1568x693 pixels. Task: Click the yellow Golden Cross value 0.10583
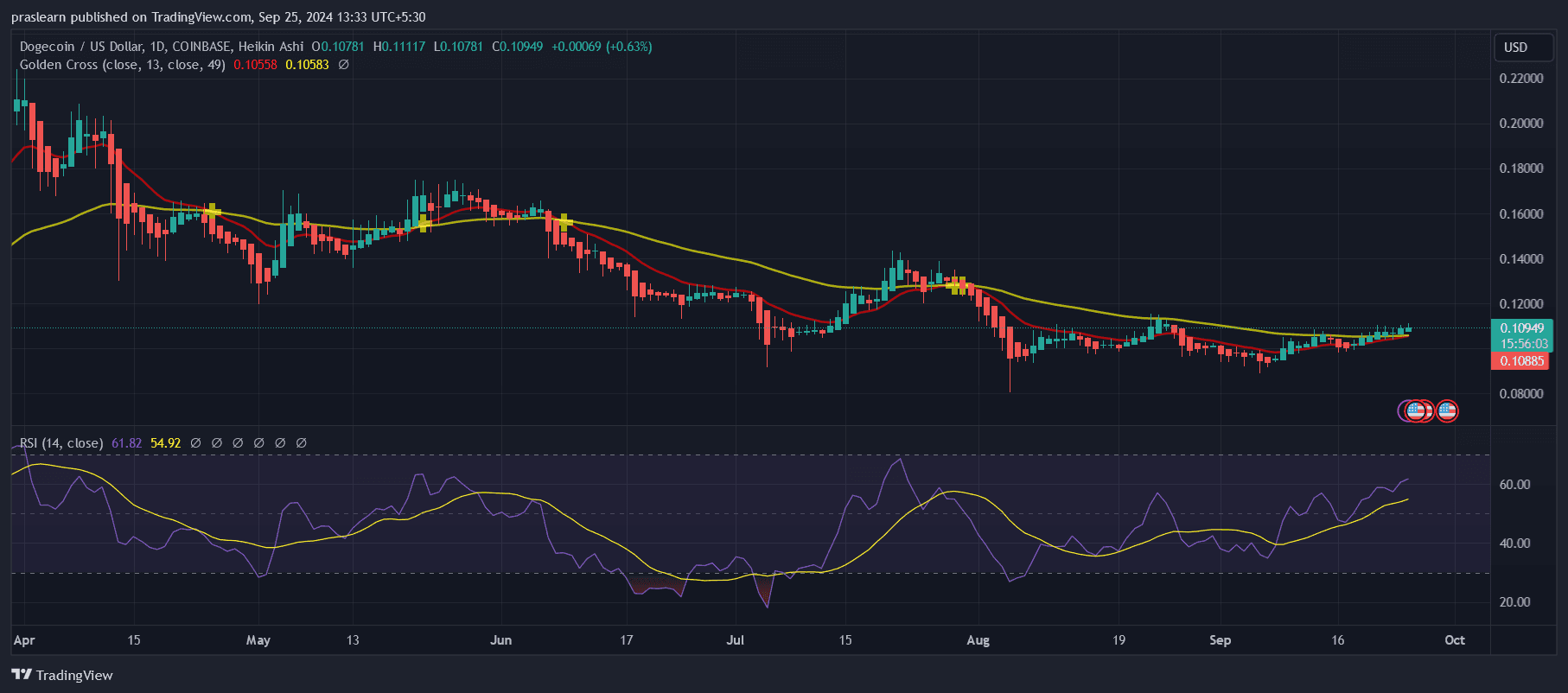tap(307, 65)
